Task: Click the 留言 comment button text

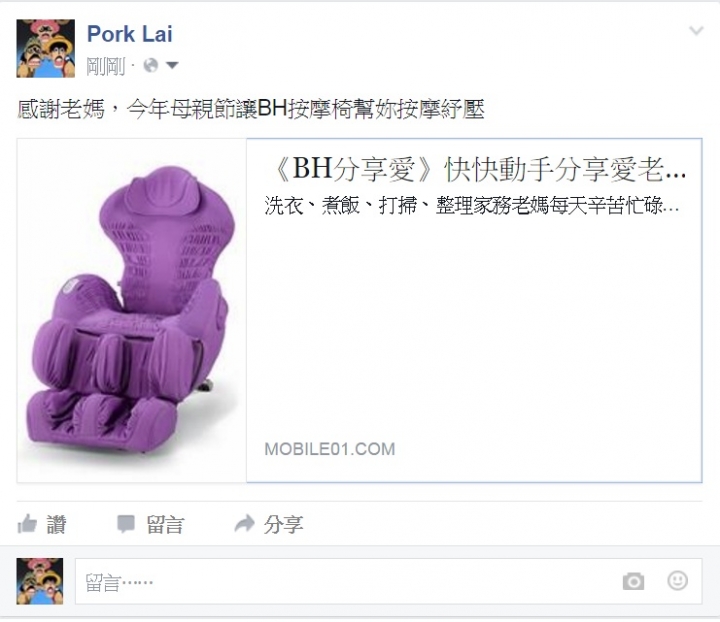Action: [x=165, y=524]
